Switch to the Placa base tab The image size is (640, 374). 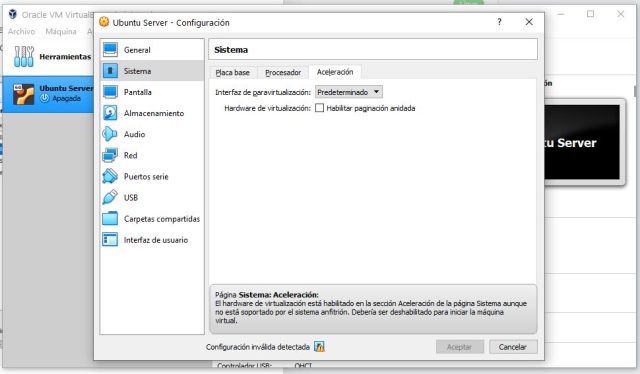click(233, 72)
